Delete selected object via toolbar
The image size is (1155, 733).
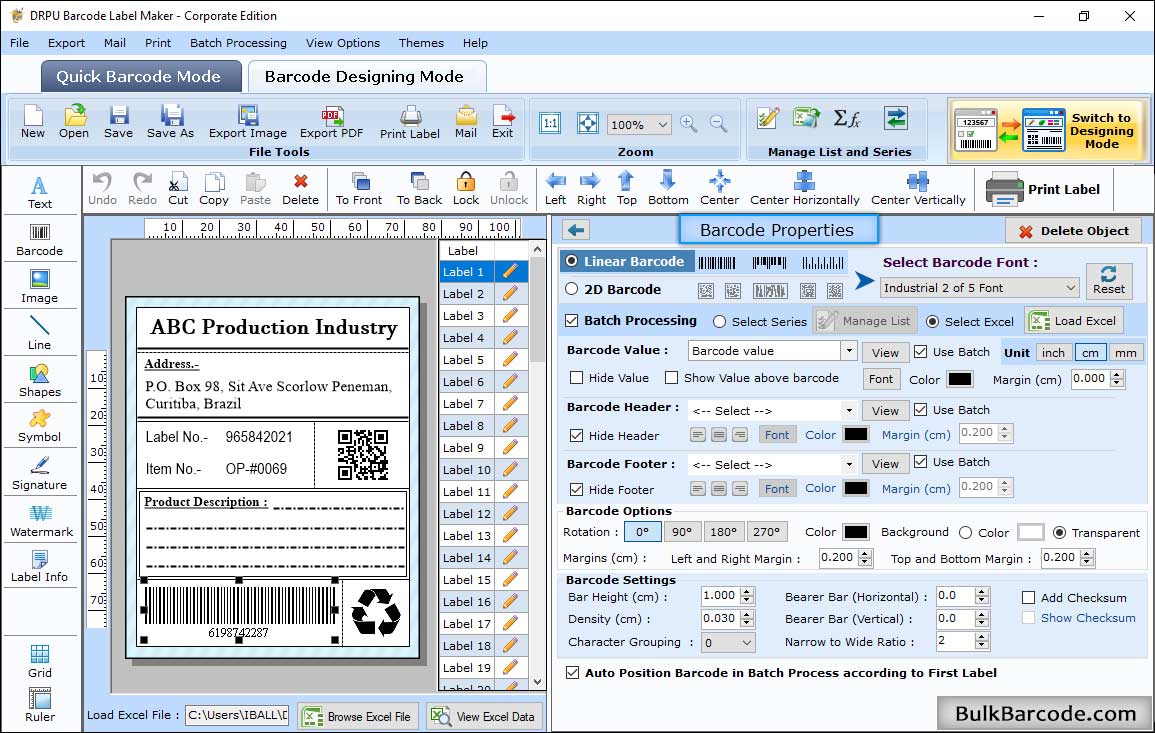click(301, 189)
